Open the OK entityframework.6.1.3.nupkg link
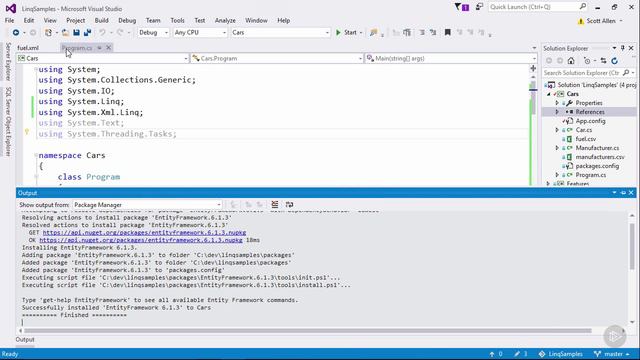 pyautogui.click(x=141, y=240)
